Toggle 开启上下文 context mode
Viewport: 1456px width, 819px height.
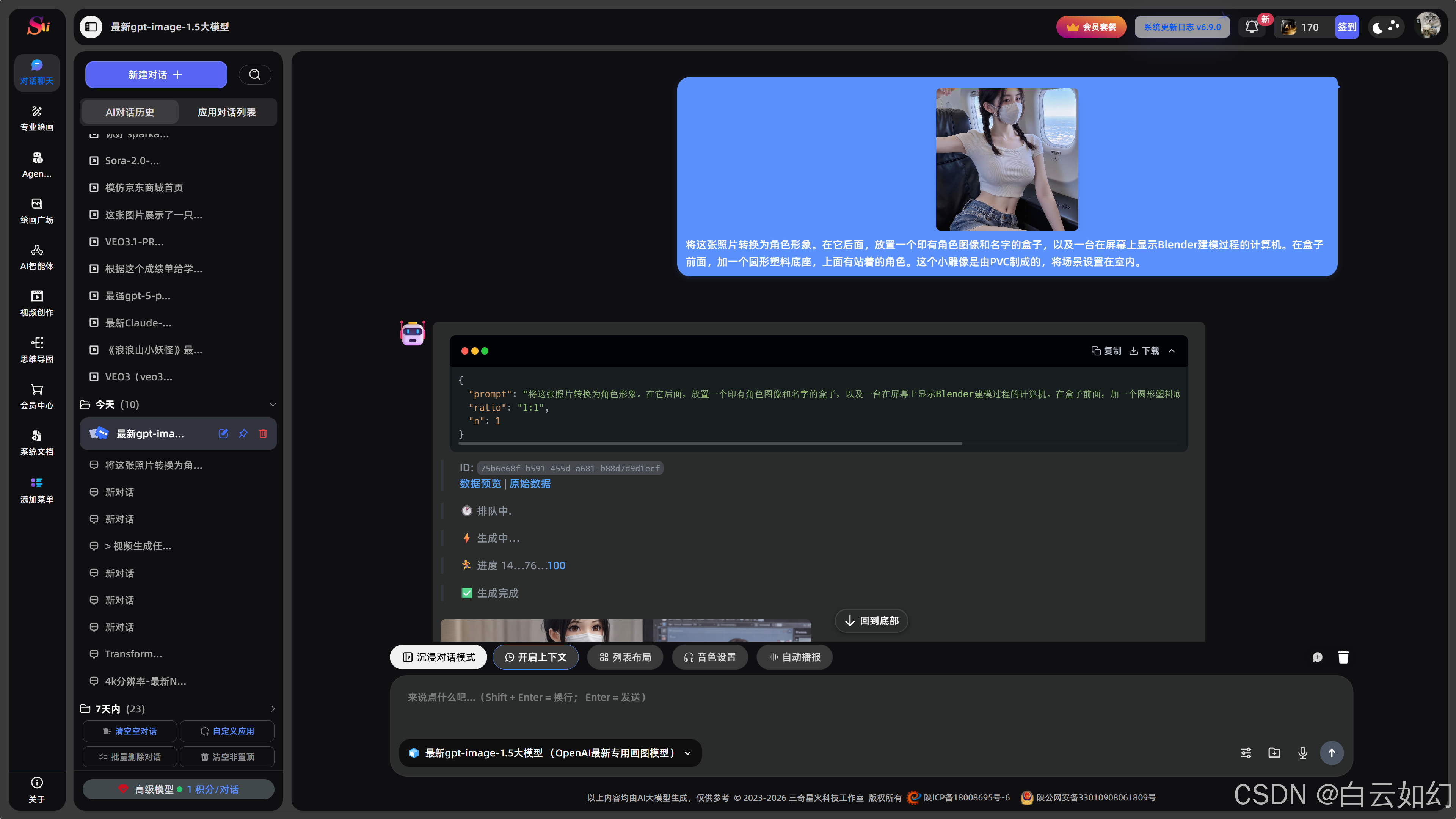(535, 657)
